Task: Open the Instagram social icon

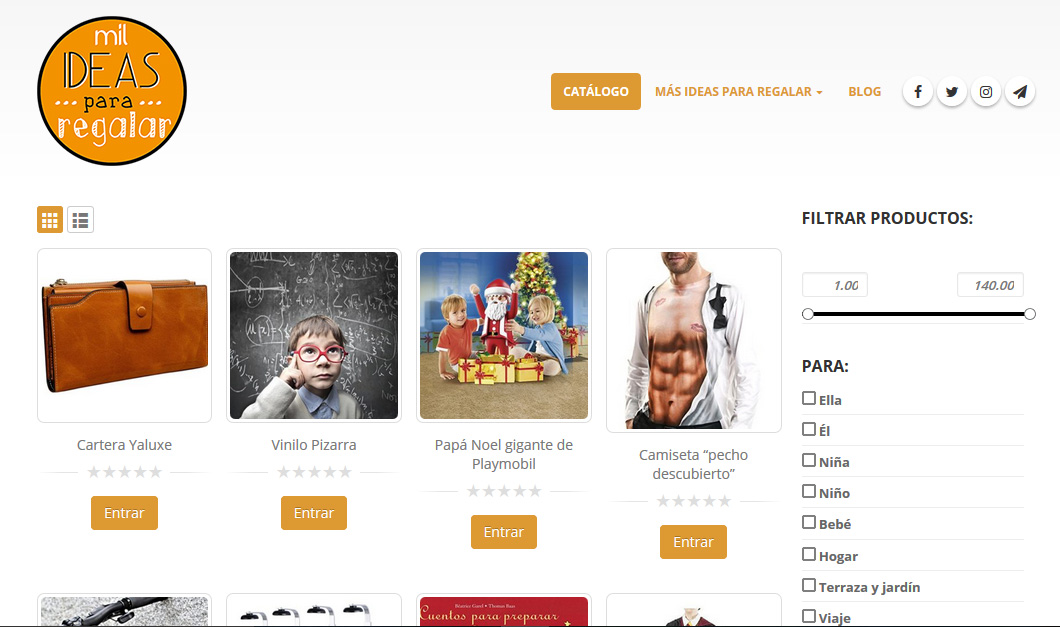Action: pyautogui.click(x=986, y=92)
